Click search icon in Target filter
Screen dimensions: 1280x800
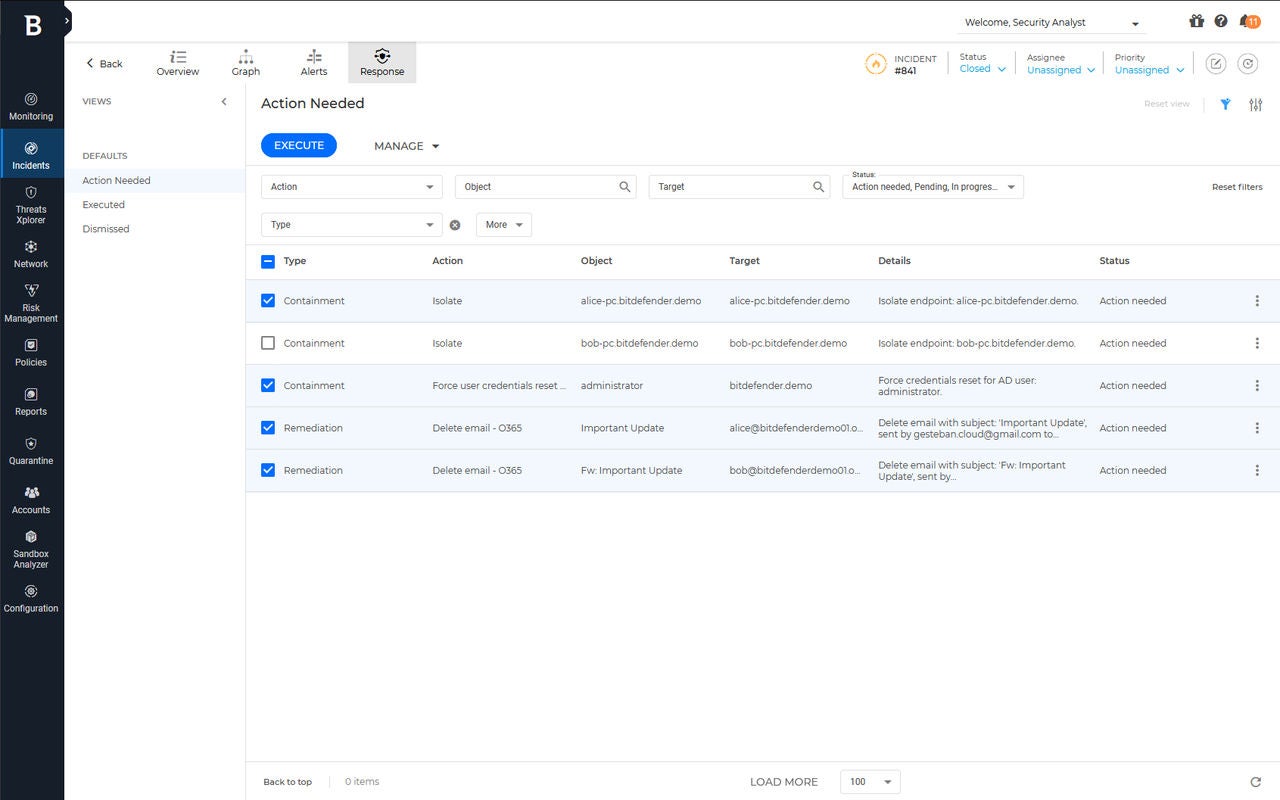[x=819, y=187]
